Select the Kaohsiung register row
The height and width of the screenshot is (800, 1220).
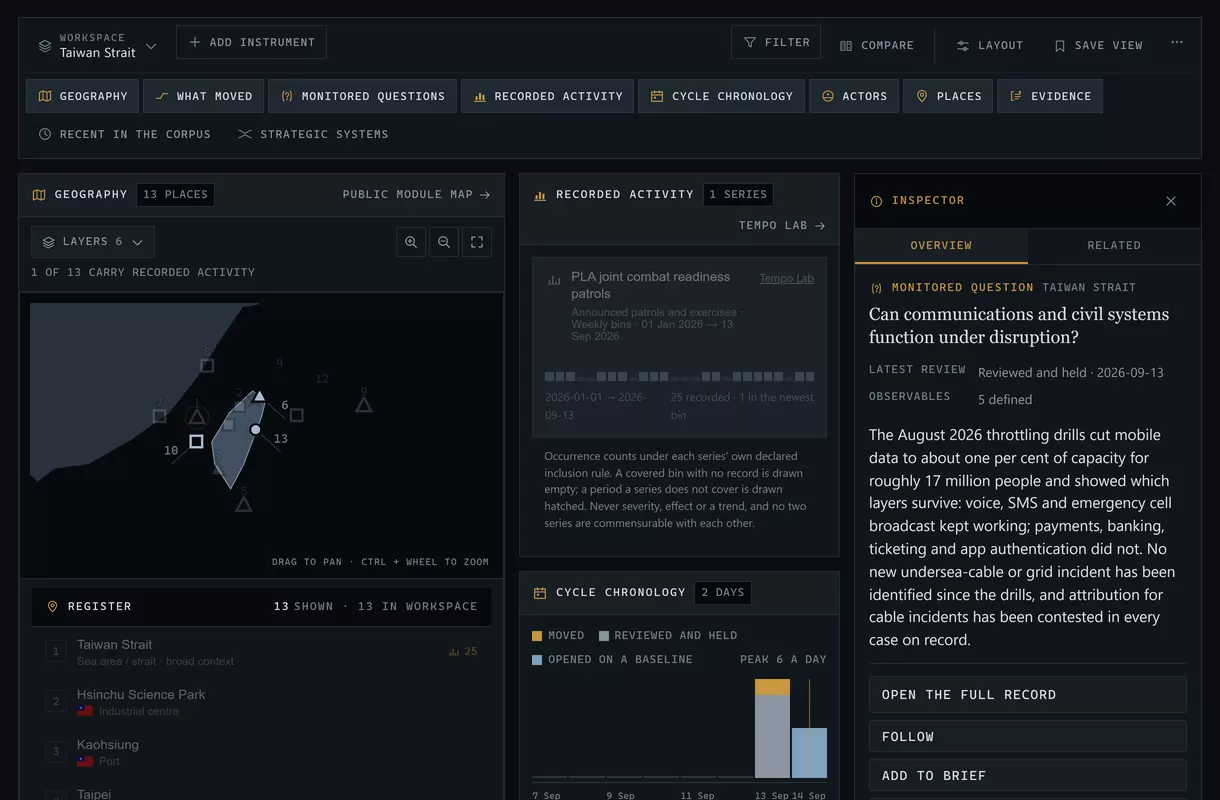(262, 752)
